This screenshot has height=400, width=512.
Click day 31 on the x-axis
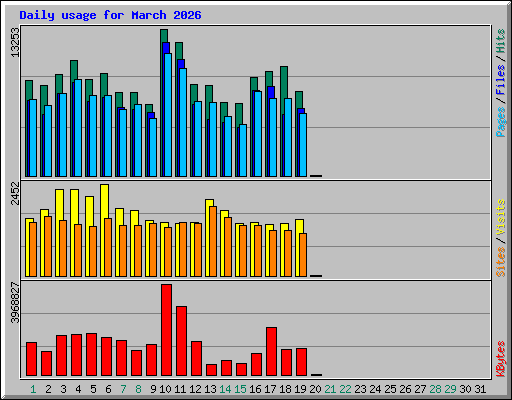coord(480,389)
